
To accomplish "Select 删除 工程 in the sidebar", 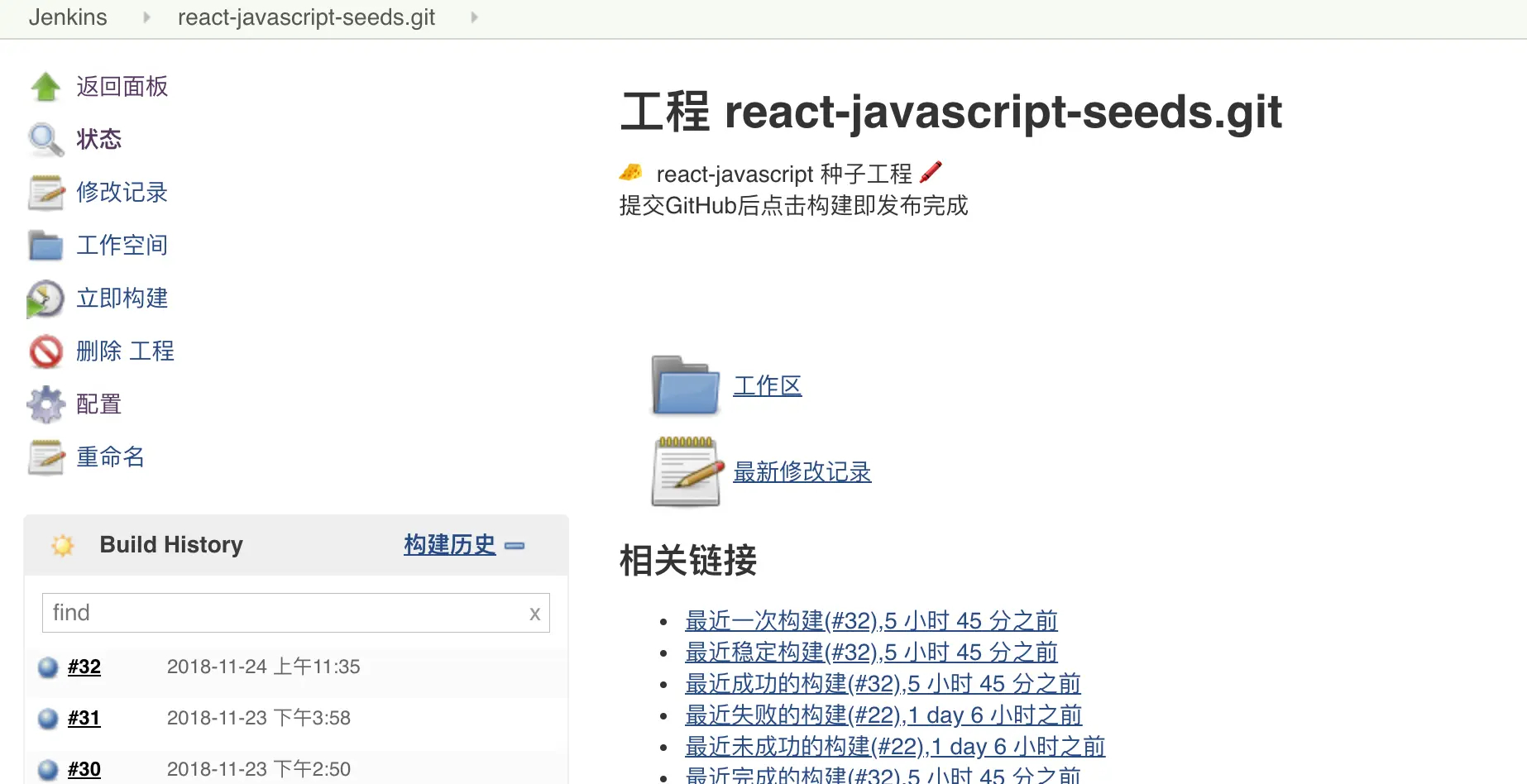I will 125,351.
